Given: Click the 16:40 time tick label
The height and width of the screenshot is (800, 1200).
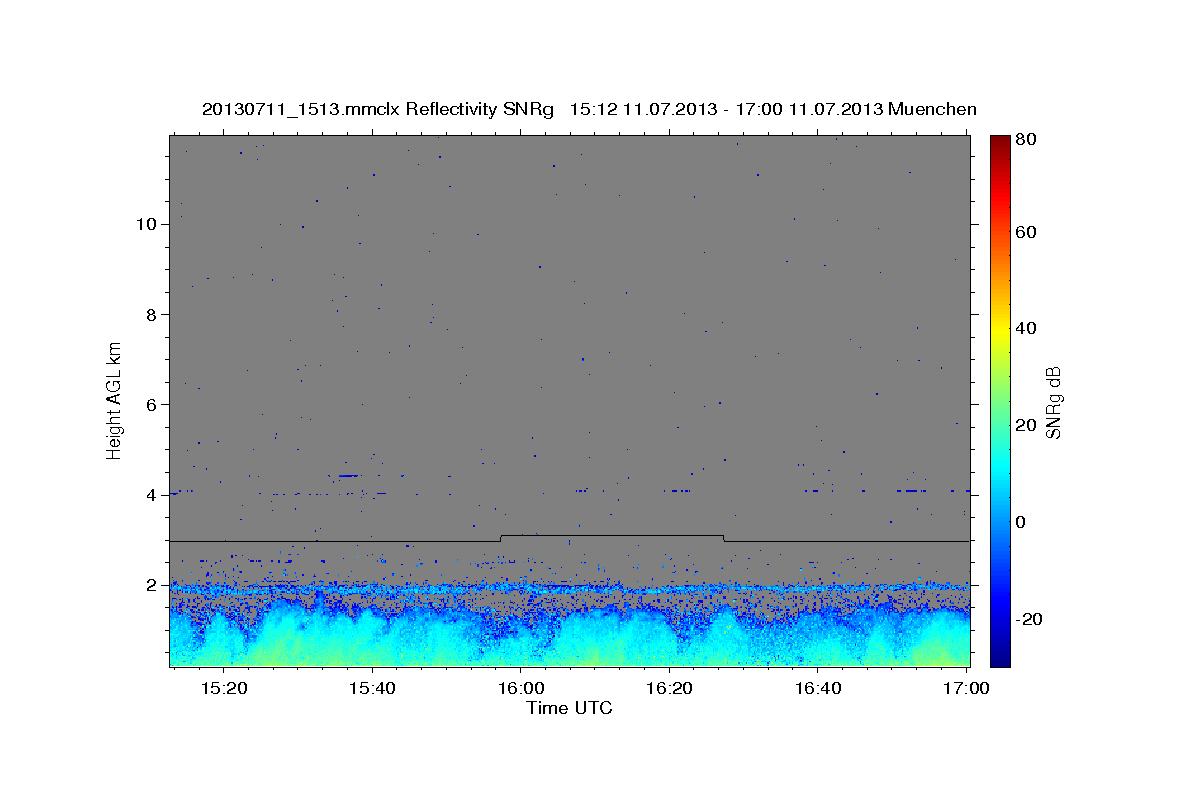Looking at the screenshot, I should [817, 688].
